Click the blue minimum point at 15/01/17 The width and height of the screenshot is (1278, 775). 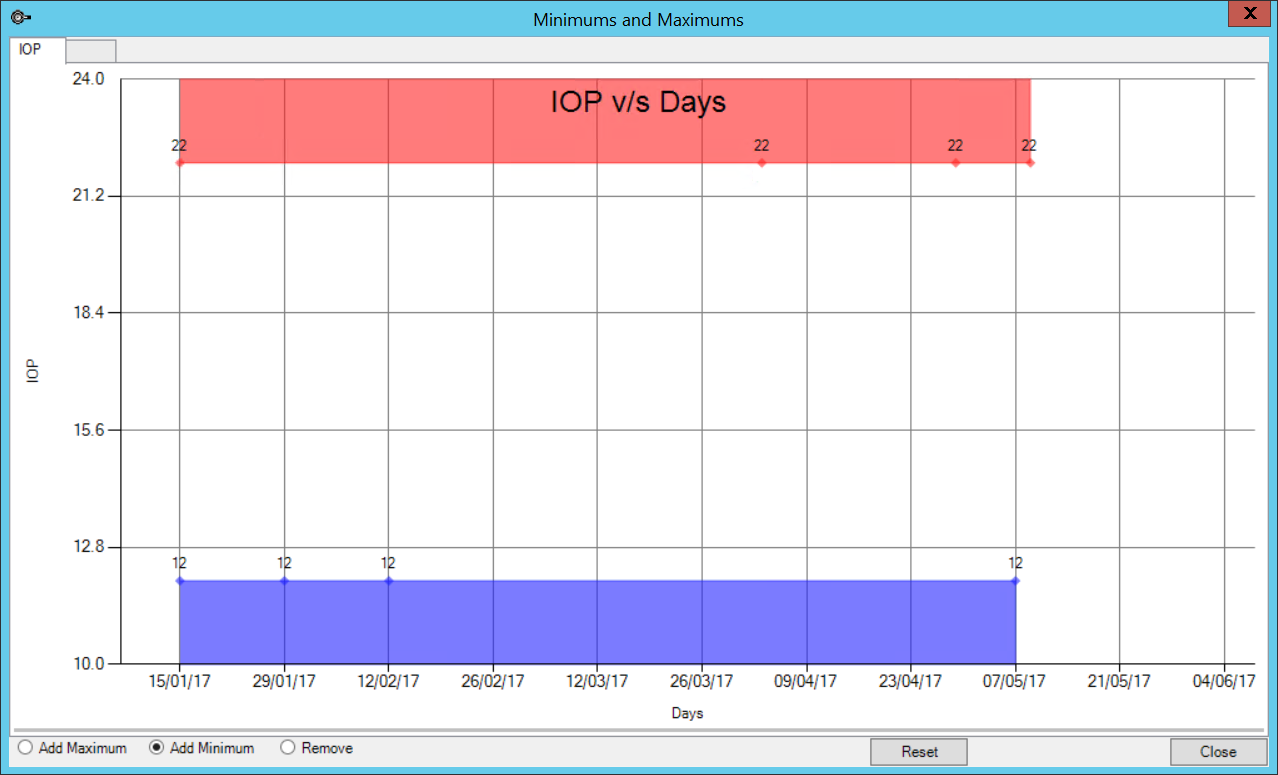tap(180, 580)
